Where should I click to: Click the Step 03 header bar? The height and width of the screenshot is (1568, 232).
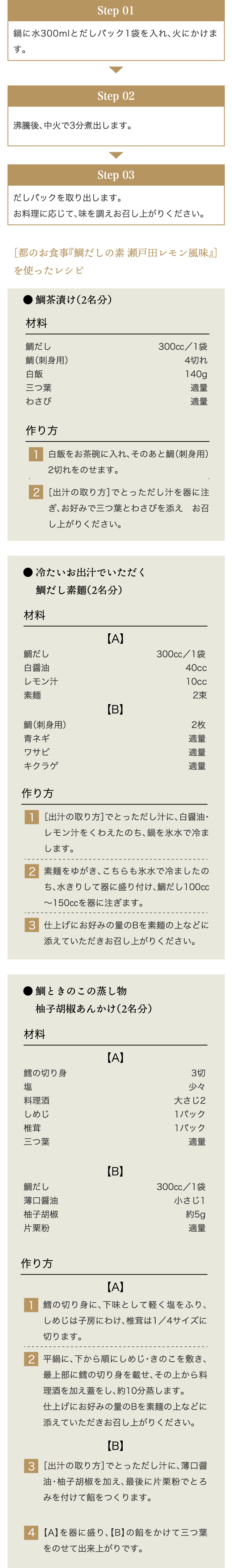(116, 175)
